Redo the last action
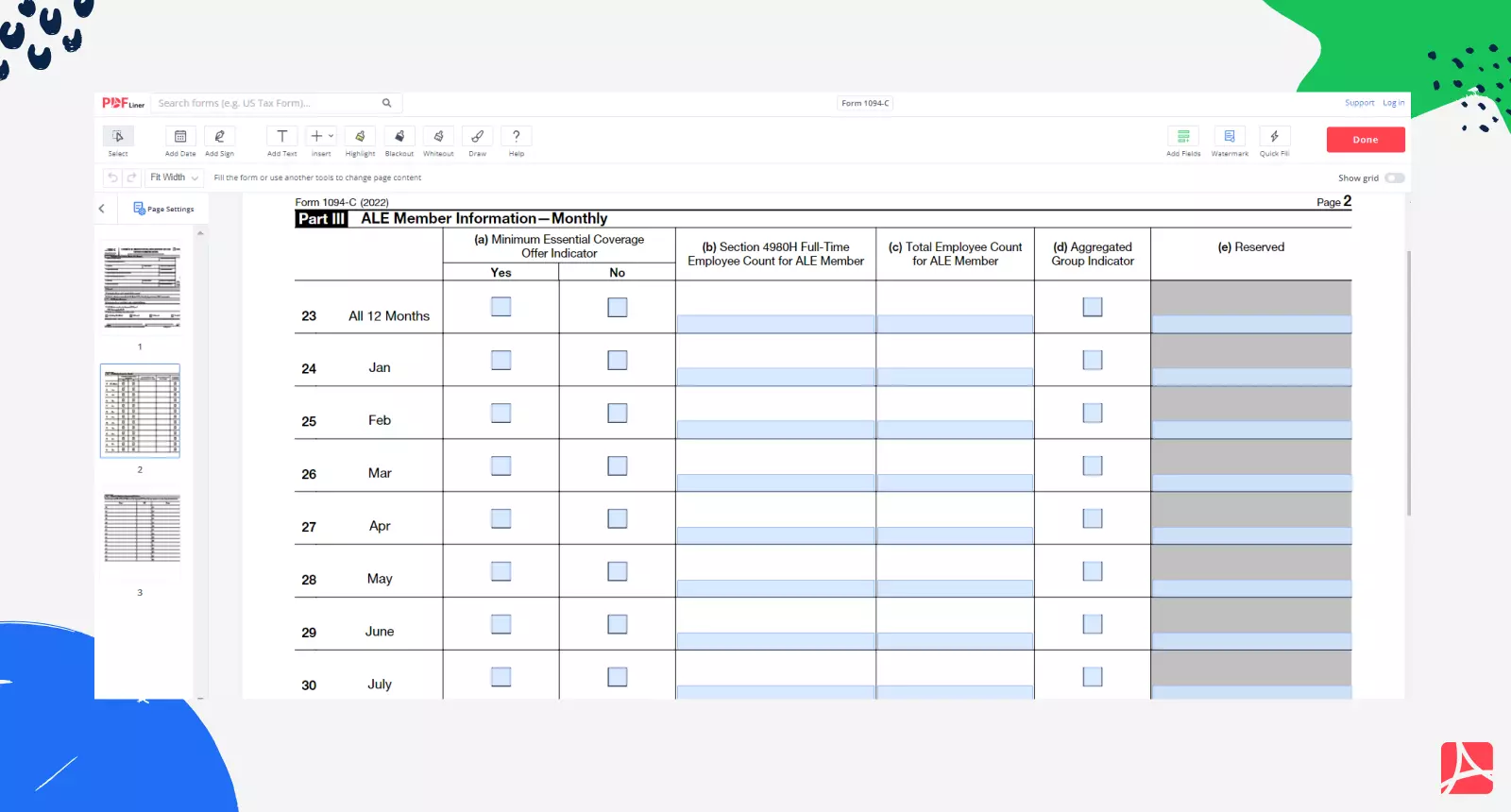 (131, 178)
